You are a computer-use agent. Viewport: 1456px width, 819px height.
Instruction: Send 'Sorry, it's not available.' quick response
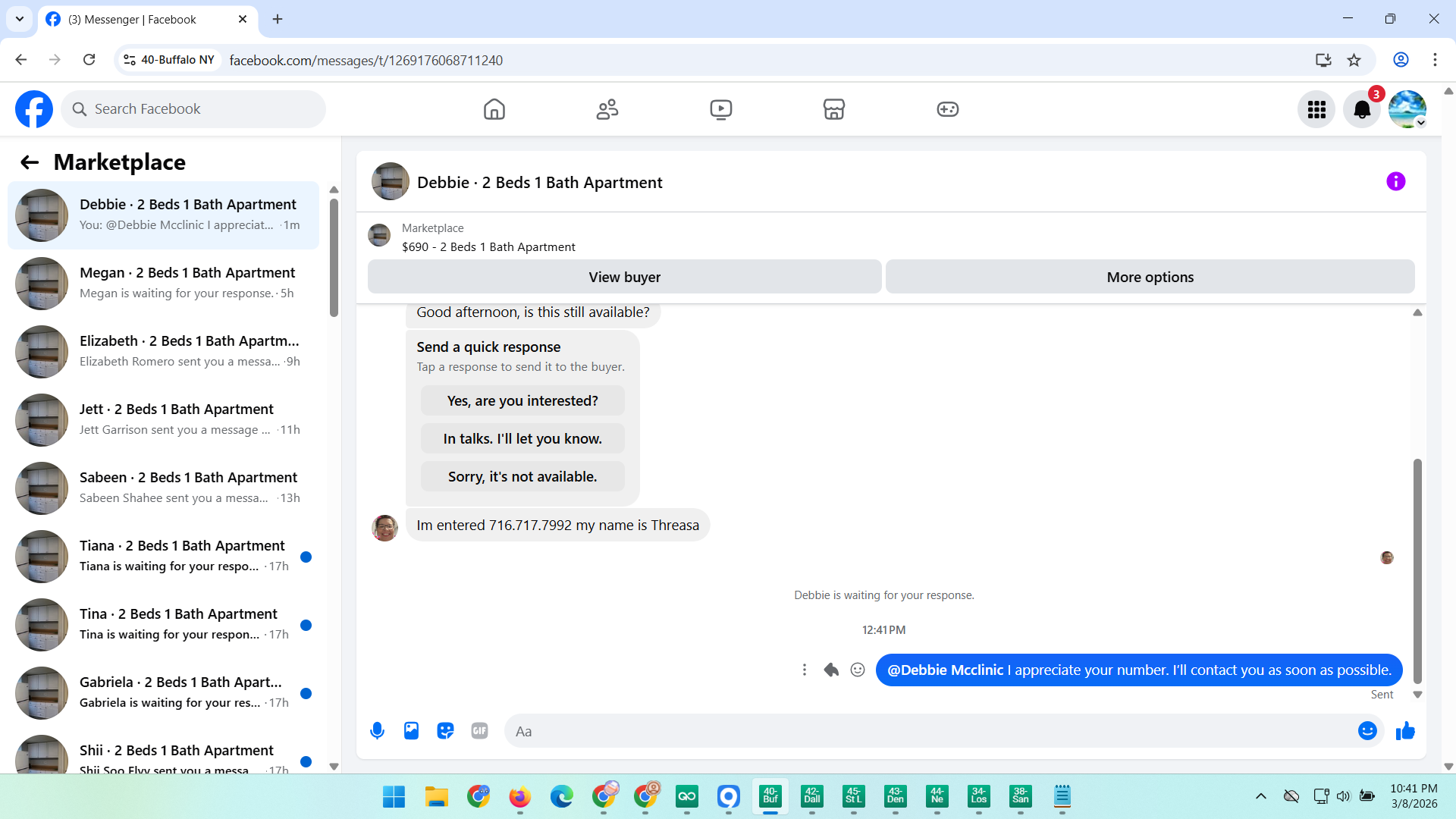pyautogui.click(x=522, y=476)
